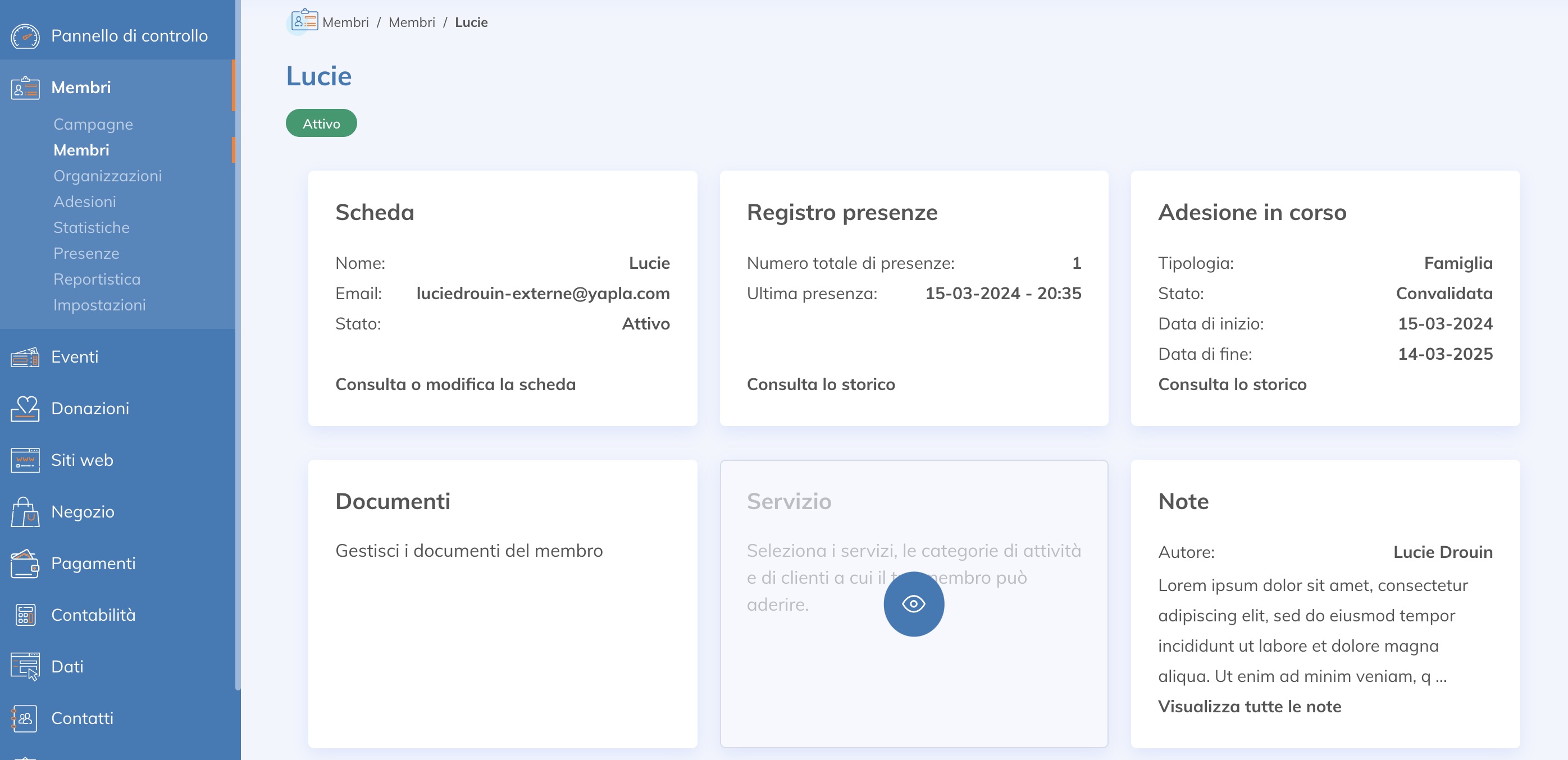This screenshot has width=1568, height=760.
Task: Open the Documenti card
Action: [x=502, y=603]
